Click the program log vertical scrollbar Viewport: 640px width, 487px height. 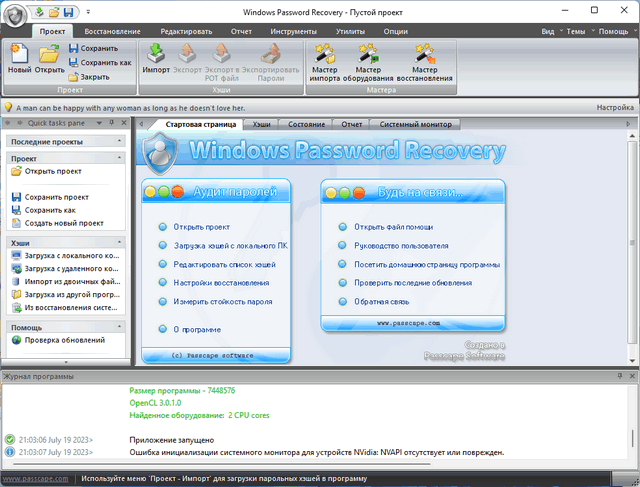(x=631, y=420)
